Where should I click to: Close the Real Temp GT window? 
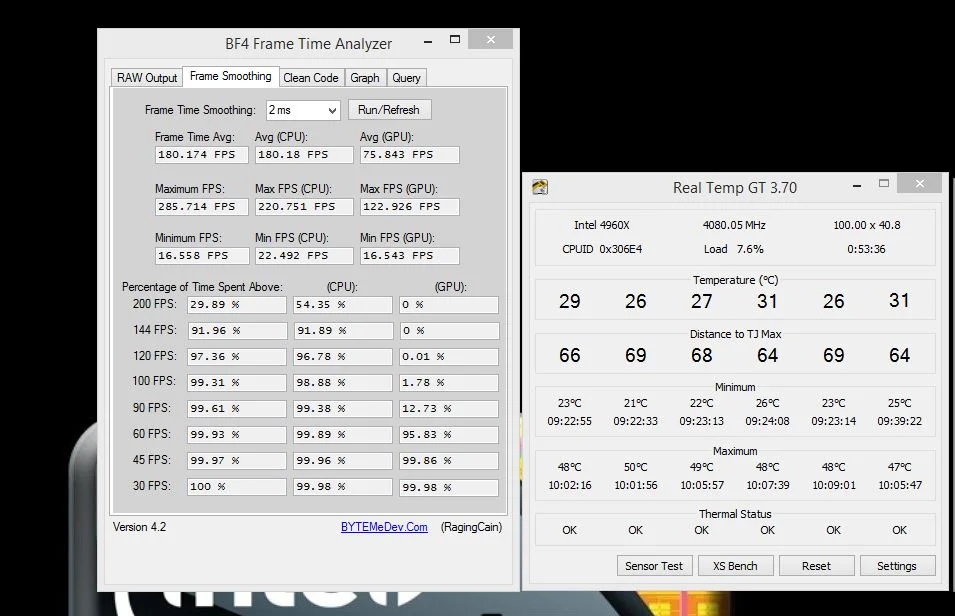pyautogui.click(x=919, y=183)
